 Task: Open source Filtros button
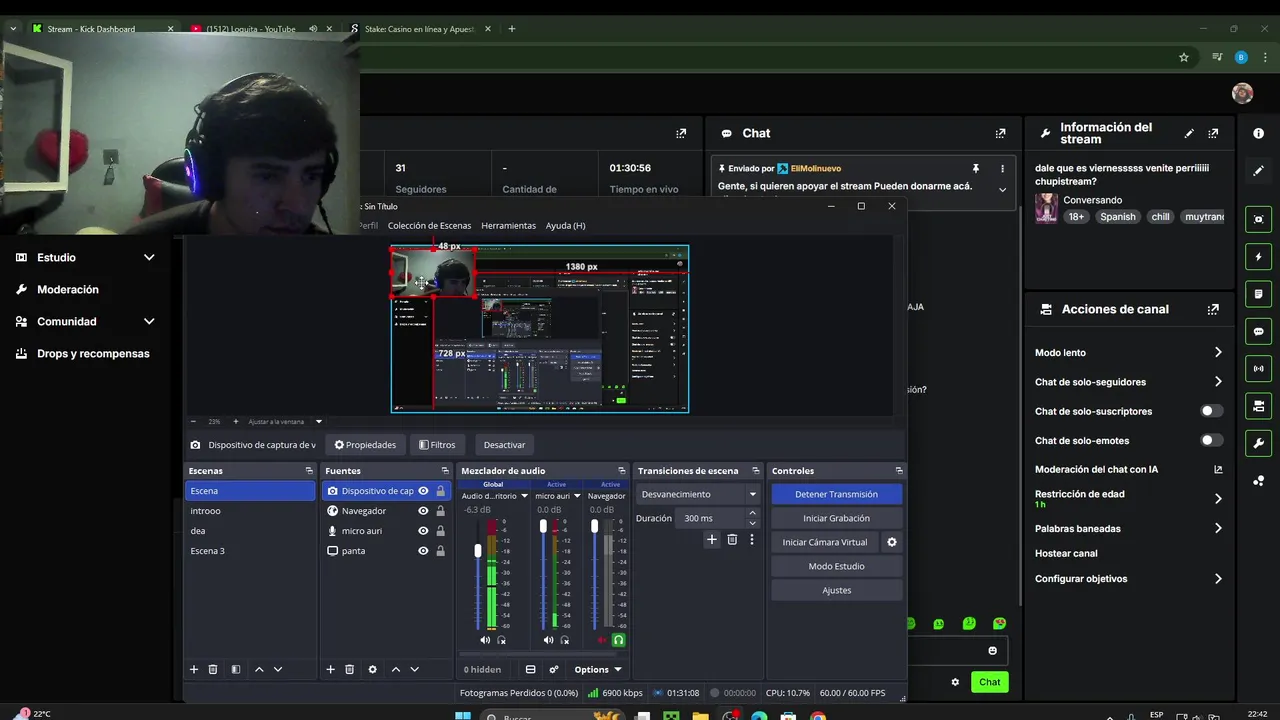[x=437, y=445]
